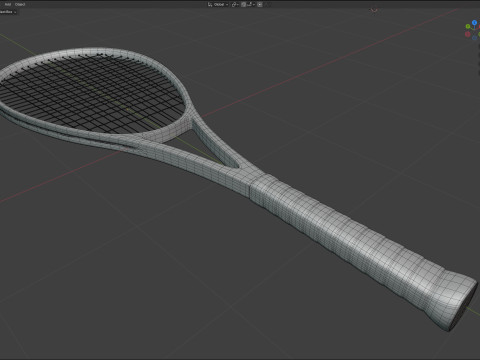The height and width of the screenshot is (360, 480).
Task: Open the pivot point dropdown with link icon
Action: click(235, 4)
